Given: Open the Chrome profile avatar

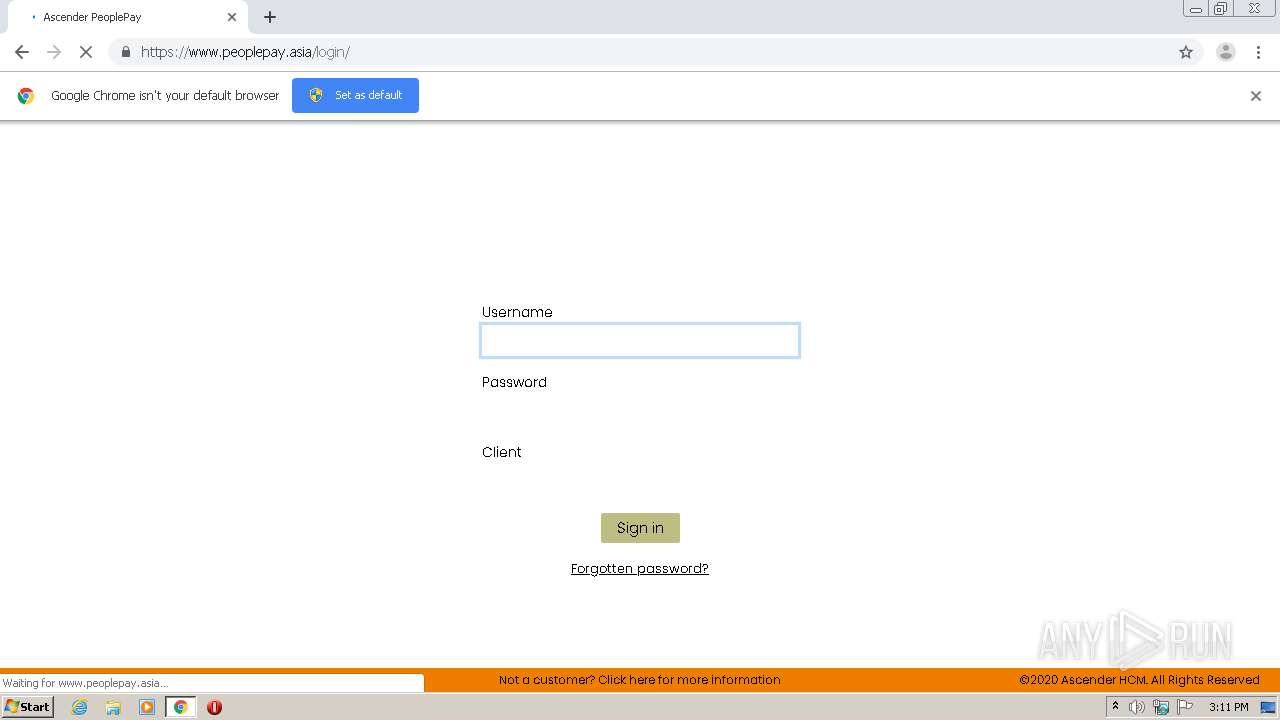Looking at the screenshot, I should point(1226,52).
